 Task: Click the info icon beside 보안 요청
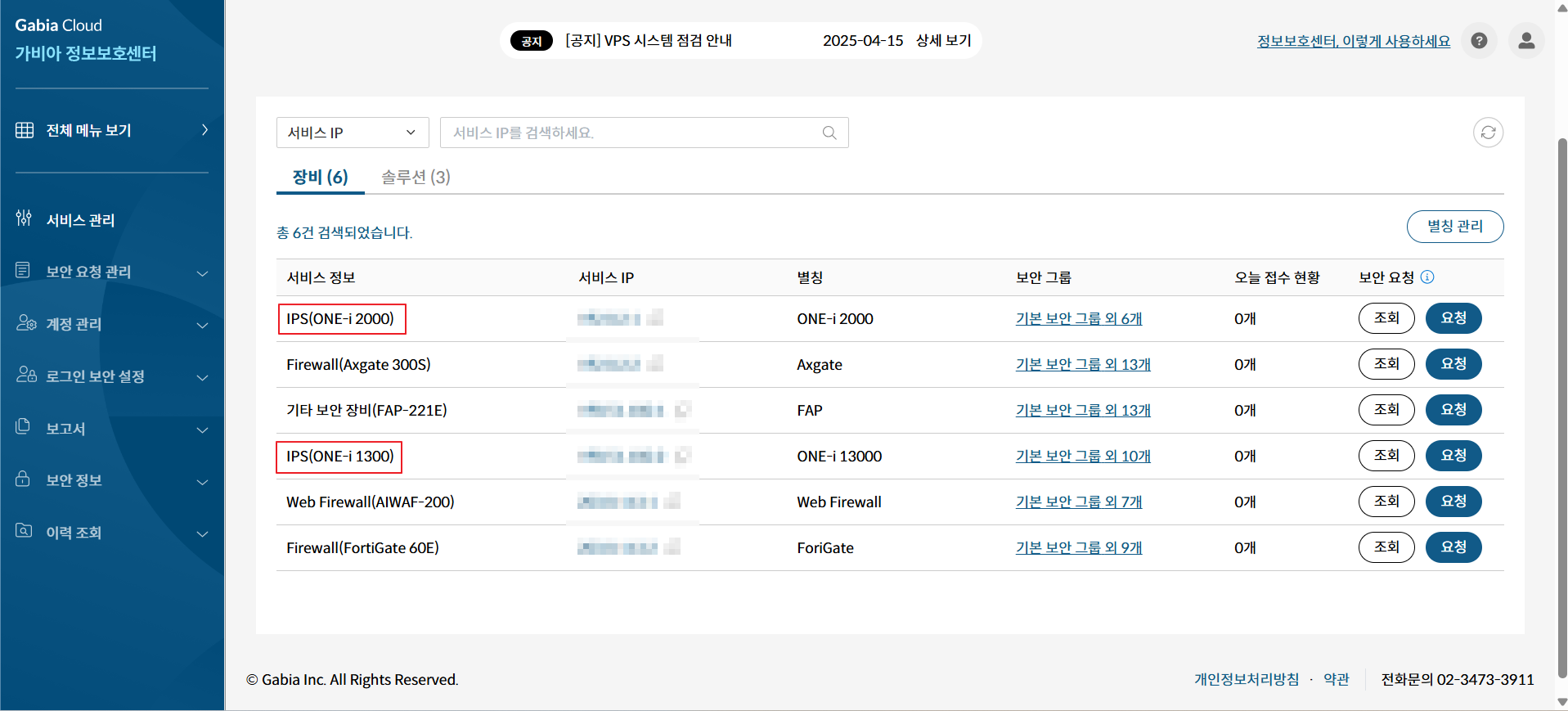pyautogui.click(x=1427, y=277)
